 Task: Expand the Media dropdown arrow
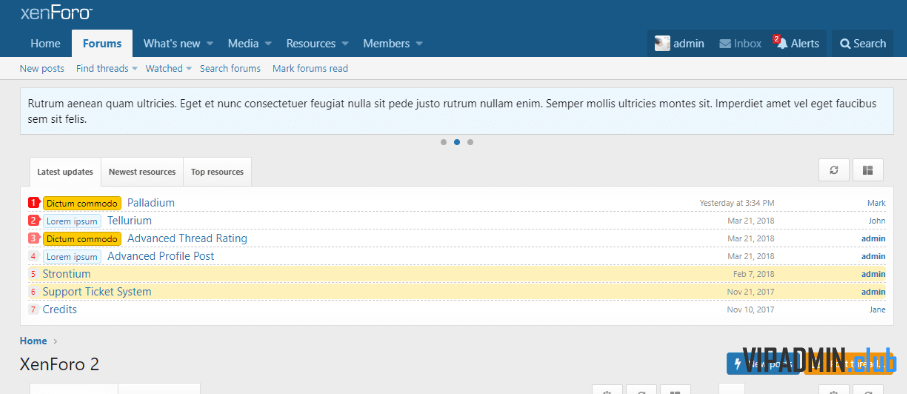coord(268,44)
